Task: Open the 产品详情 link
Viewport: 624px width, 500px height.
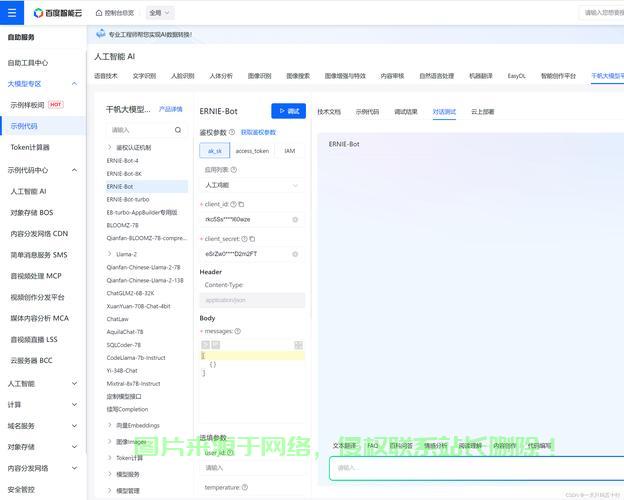Action: [x=170, y=109]
